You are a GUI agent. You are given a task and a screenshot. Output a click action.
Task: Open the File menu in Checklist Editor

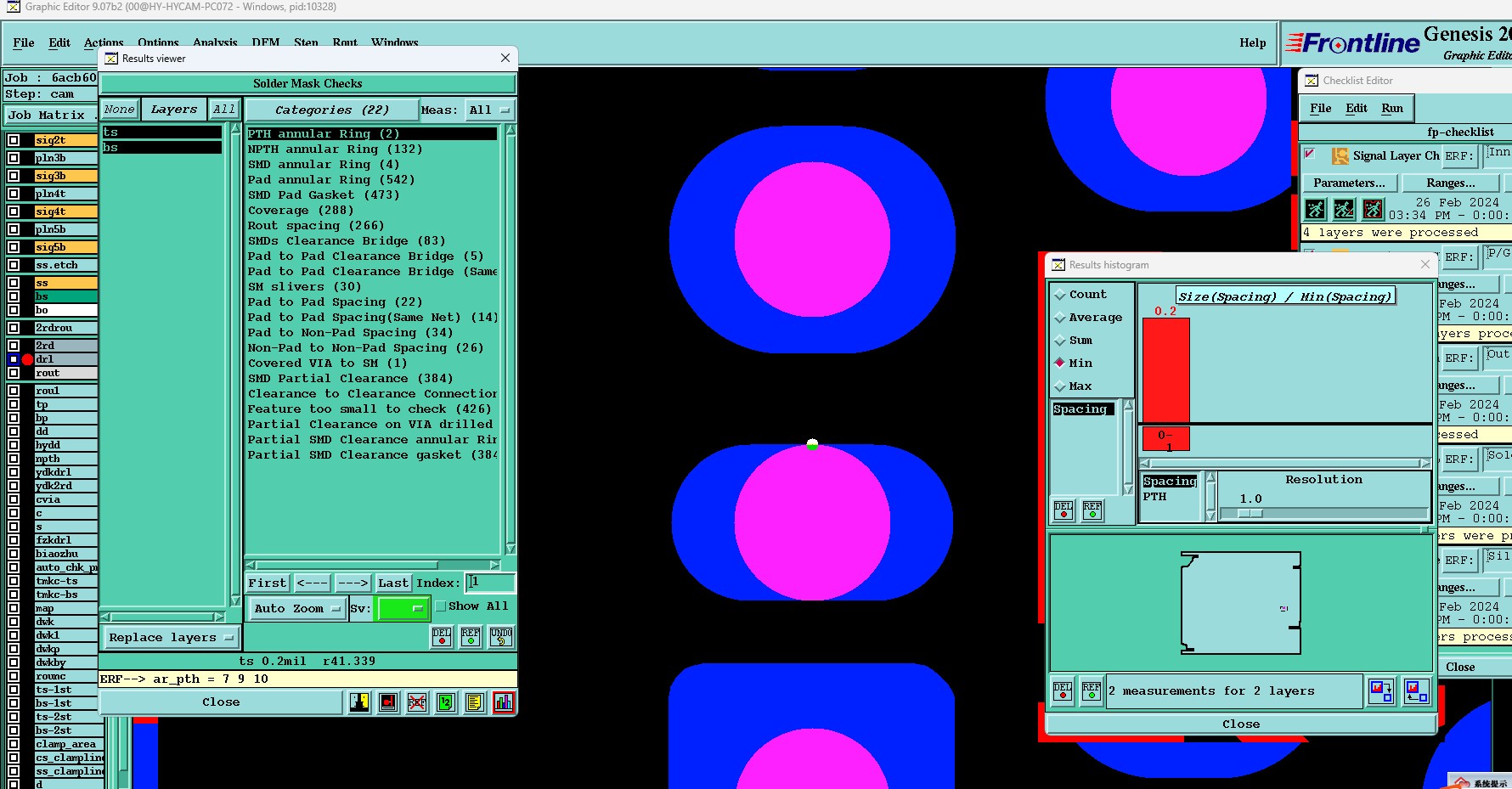click(x=1320, y=108)
